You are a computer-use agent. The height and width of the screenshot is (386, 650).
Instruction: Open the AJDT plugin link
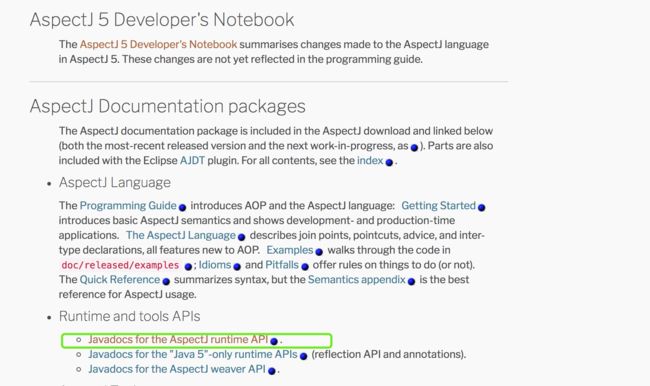click(x=192, y=160)
